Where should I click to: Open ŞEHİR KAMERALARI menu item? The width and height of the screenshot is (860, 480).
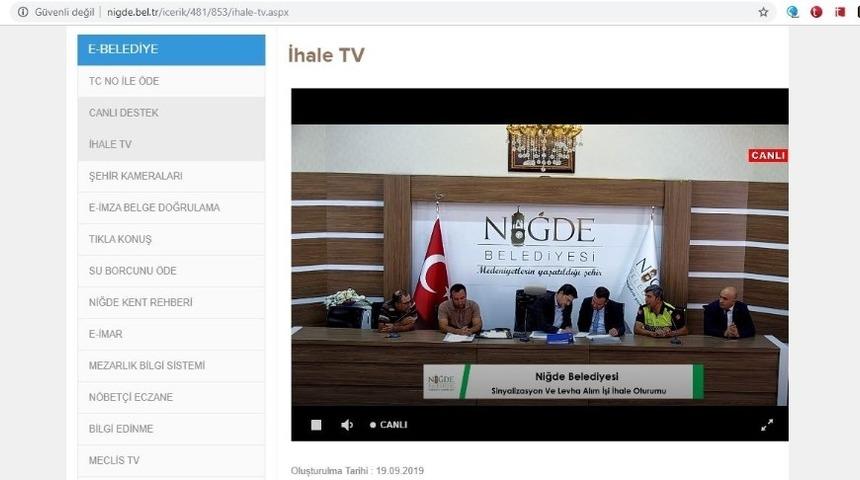pos(171,176)
